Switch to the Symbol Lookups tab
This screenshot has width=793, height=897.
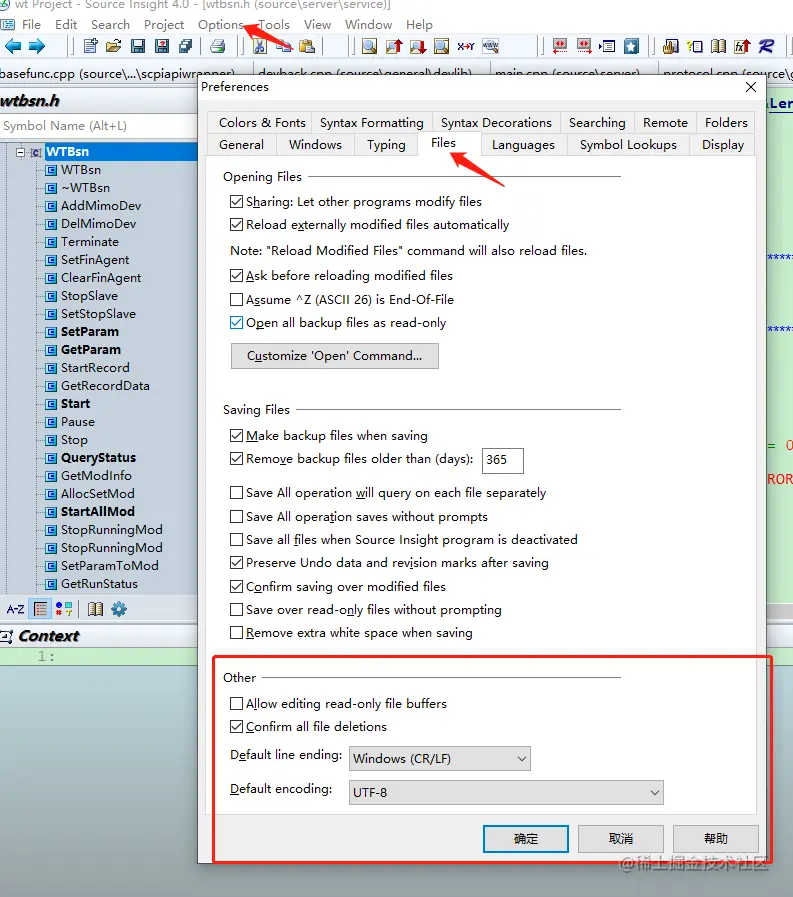628,145
